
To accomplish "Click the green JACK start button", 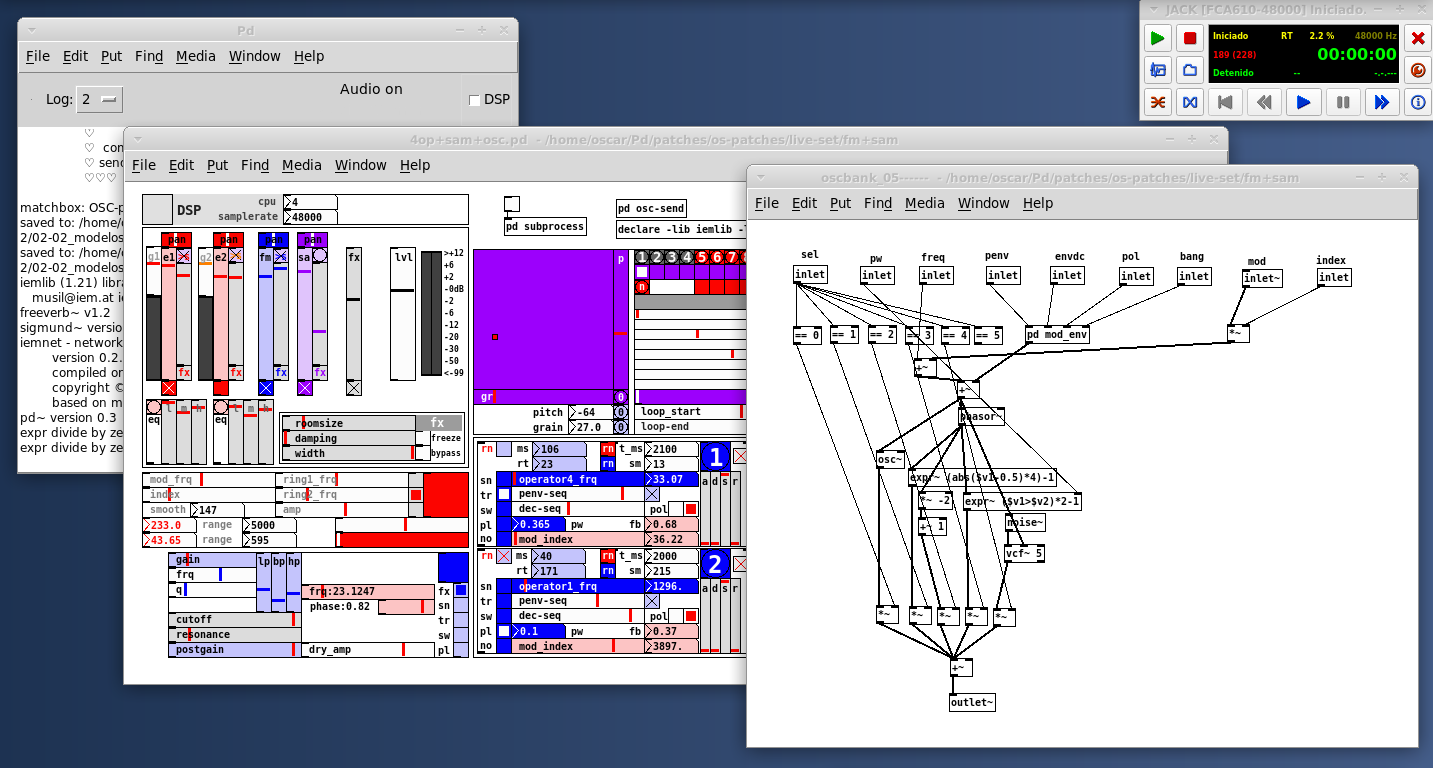I will point(1158,39).
